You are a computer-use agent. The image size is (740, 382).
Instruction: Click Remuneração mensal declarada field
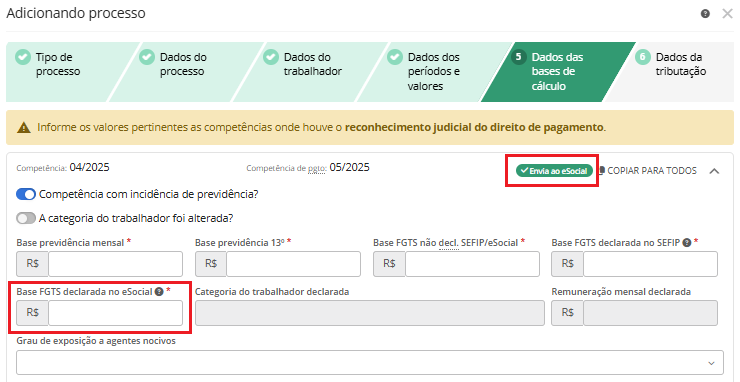pos(650,313)
